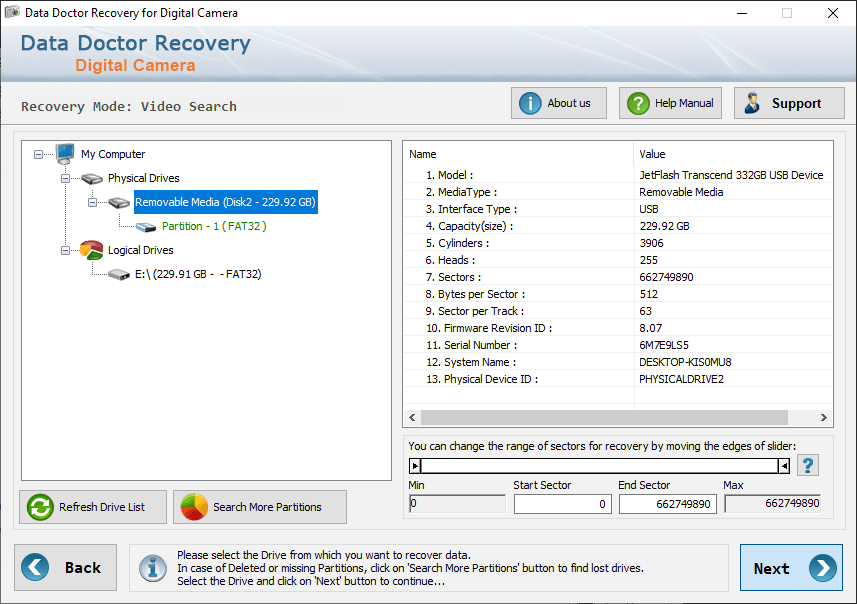Screen dimensions: 857x604
Task: Click the Min sector field
Action: [x=457, y=503]
